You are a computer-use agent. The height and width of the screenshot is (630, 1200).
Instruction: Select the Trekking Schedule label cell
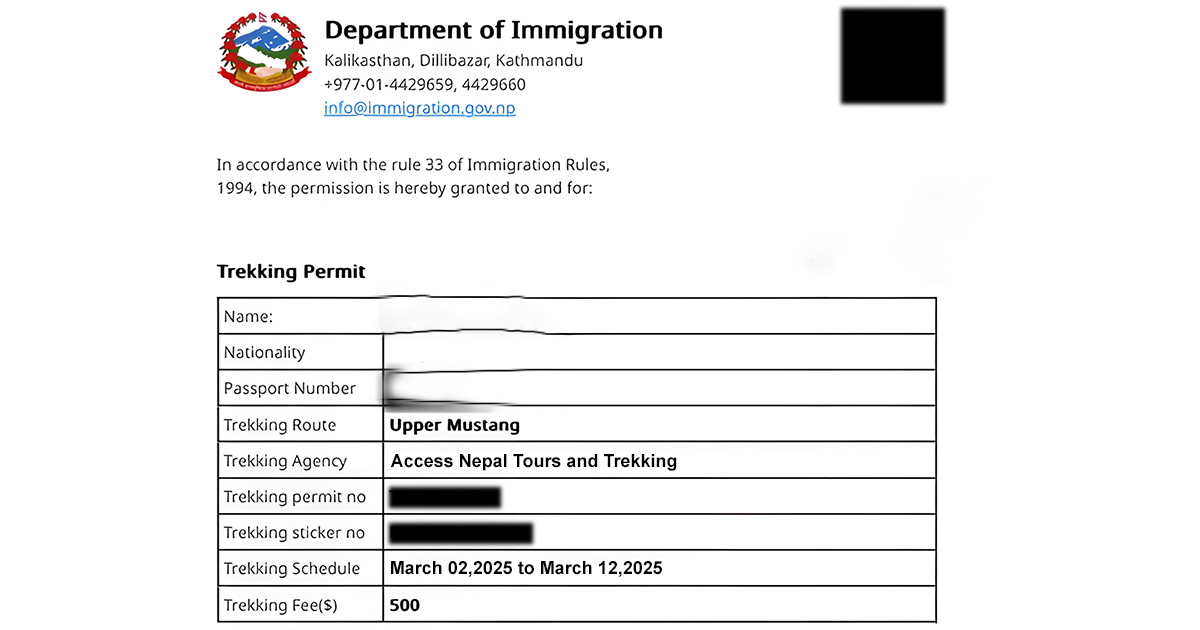292,569
